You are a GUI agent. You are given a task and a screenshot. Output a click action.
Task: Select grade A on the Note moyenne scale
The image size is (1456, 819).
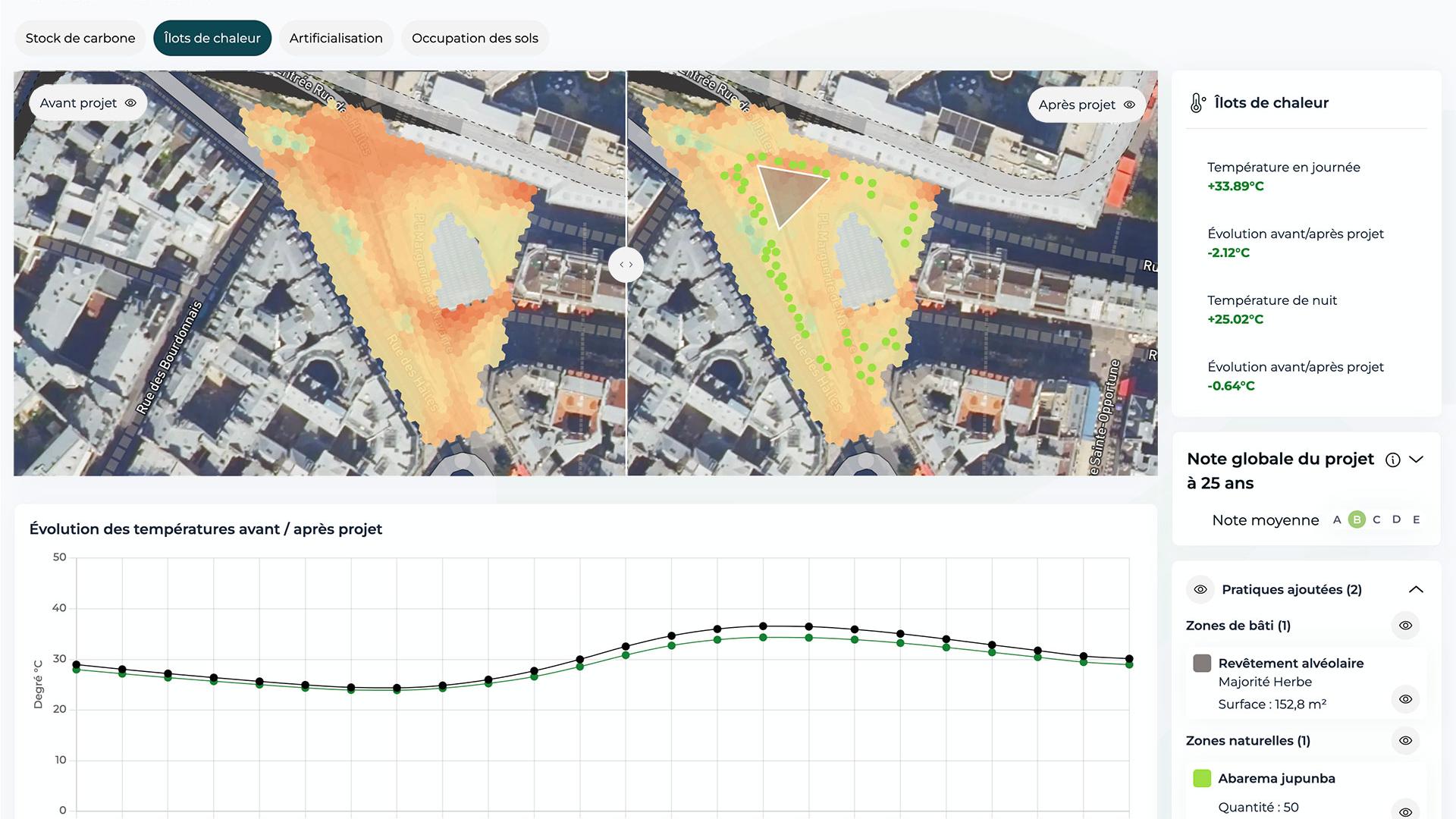(1337, 519)
